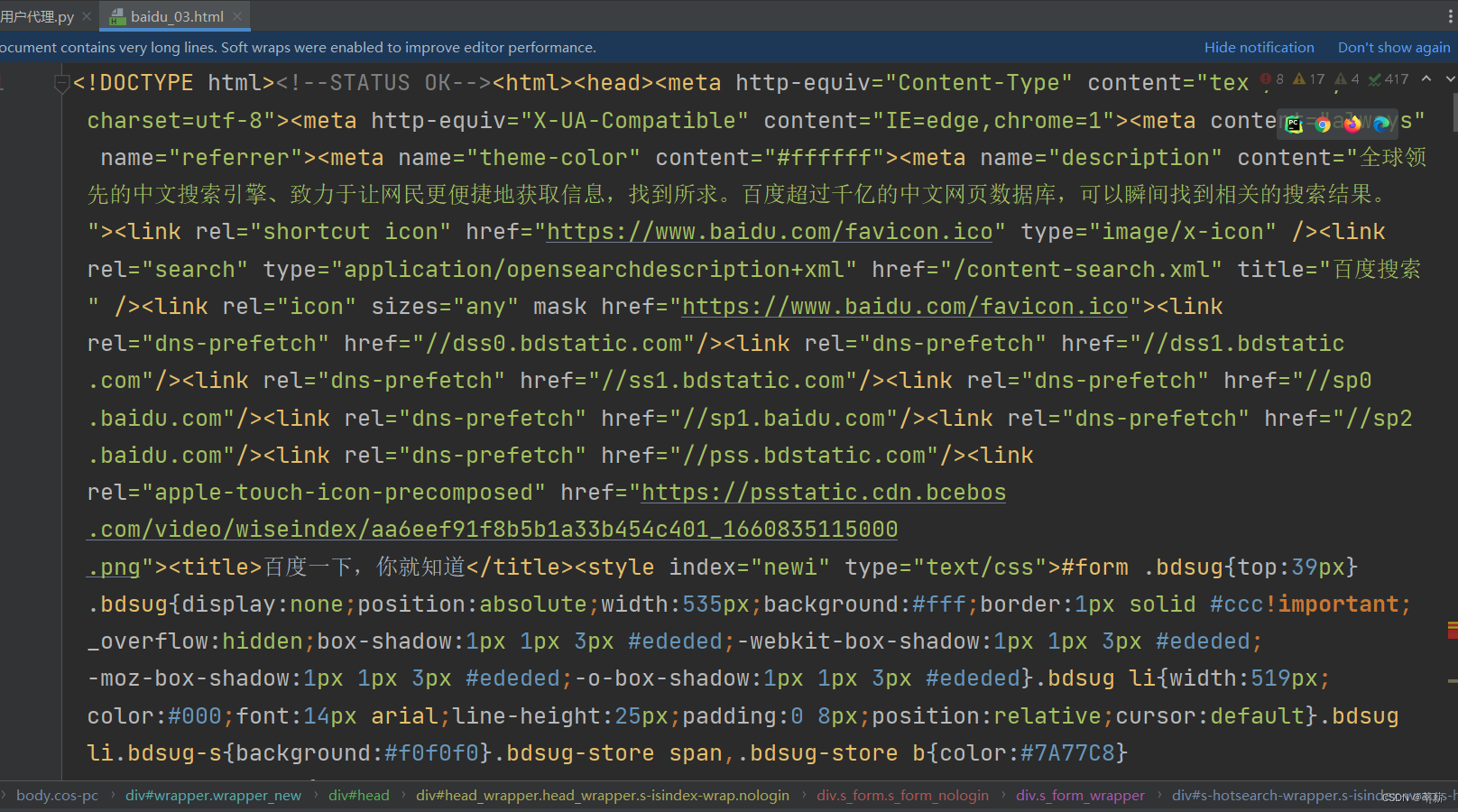Select breadcrumb div#wrapper.wrapper_new

[x=213, y=796]
